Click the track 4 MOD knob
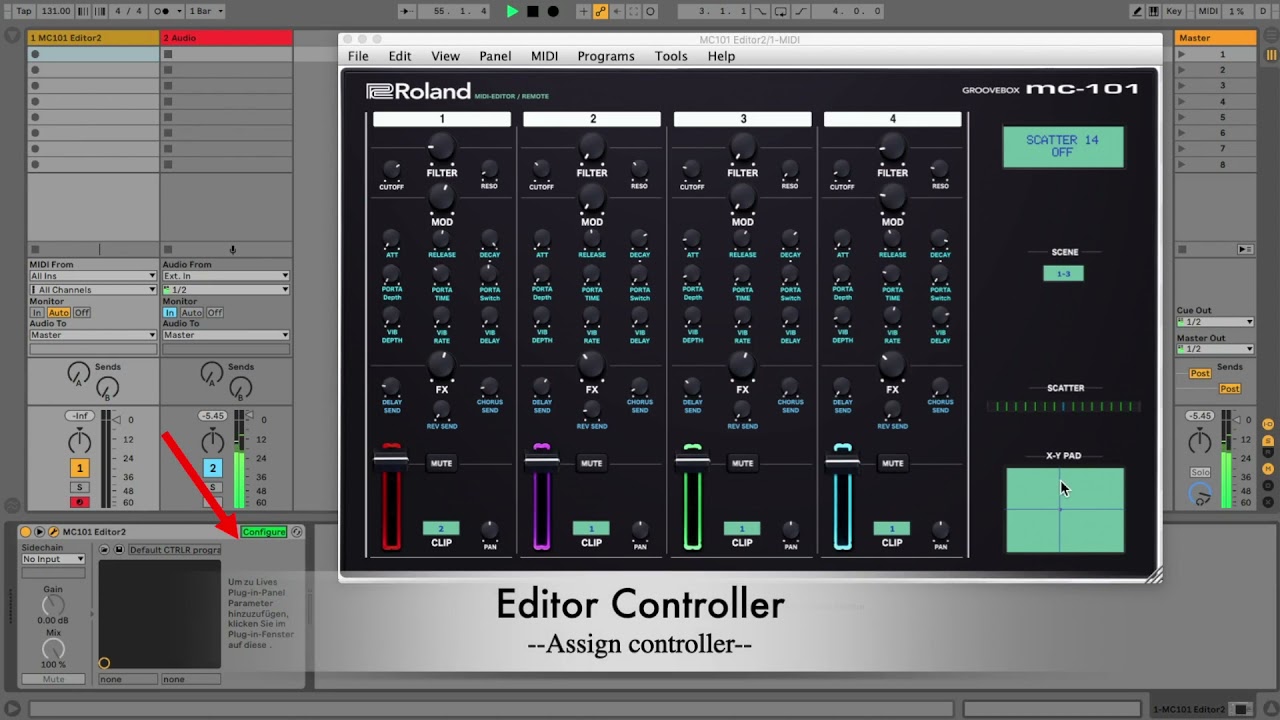This screenshot has height=720, width=1280. tap(892, 198)
